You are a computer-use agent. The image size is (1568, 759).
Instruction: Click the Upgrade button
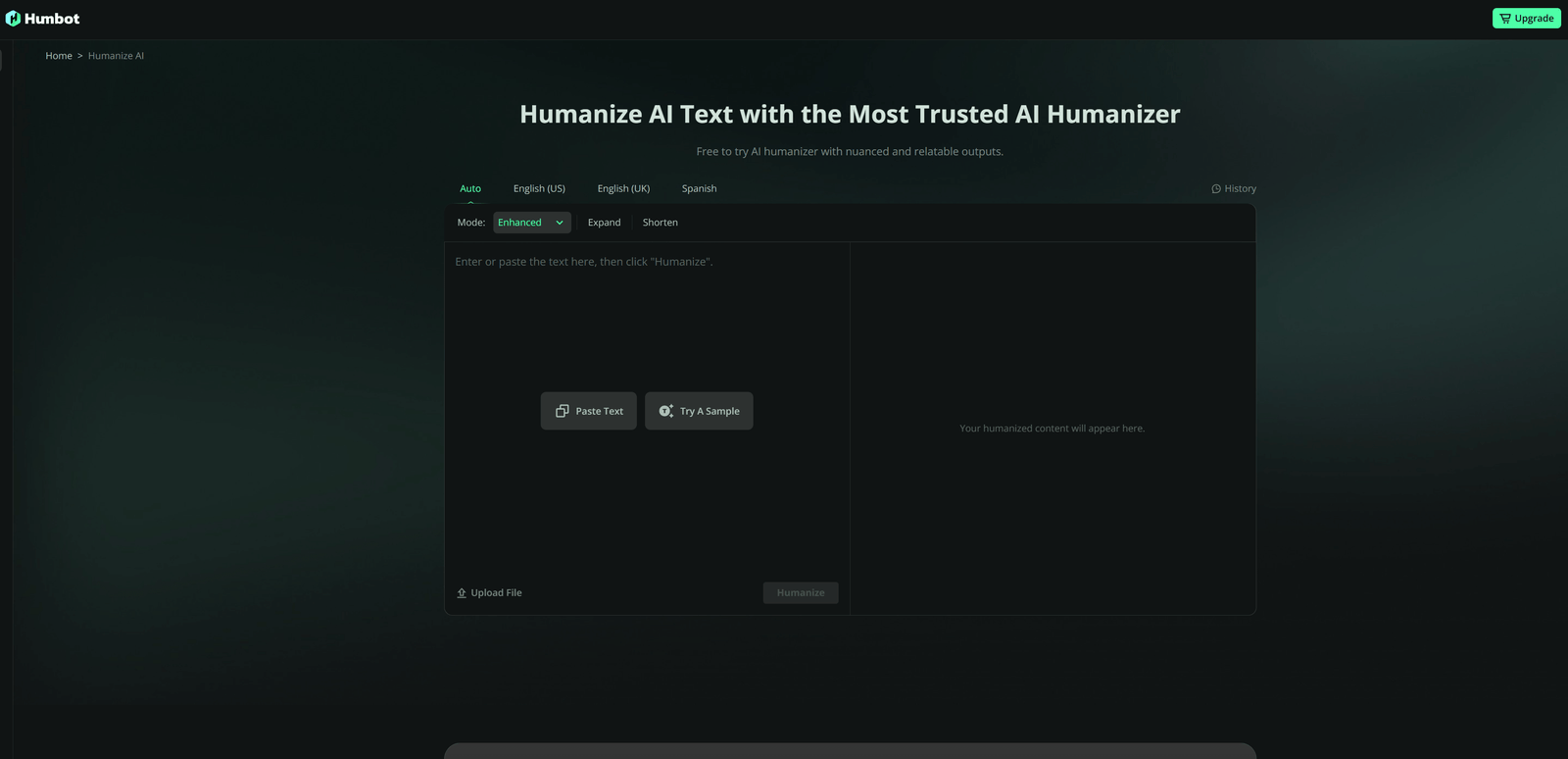point(1526,19)
